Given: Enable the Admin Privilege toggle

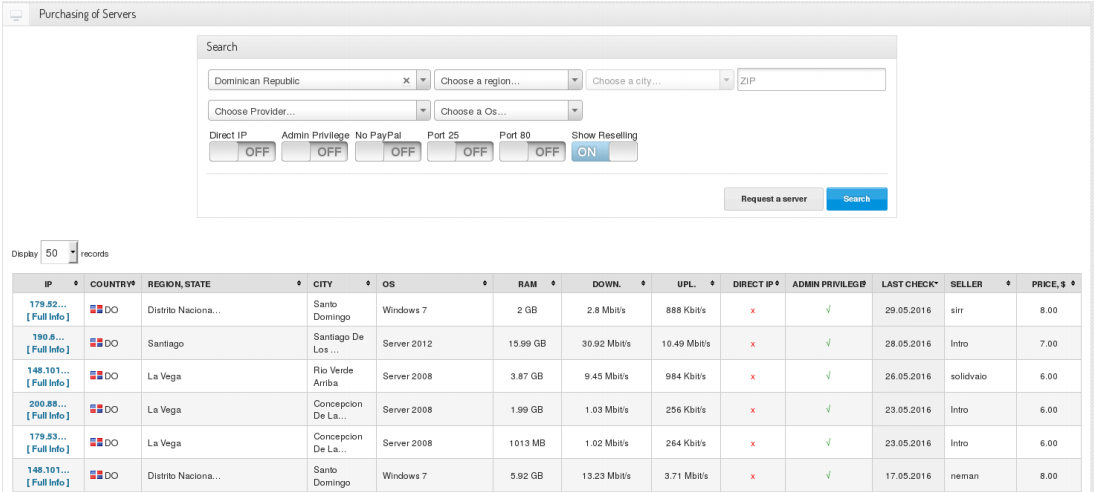Looking at the screenshot, I should pyautogui.click(x=314, y=152).
